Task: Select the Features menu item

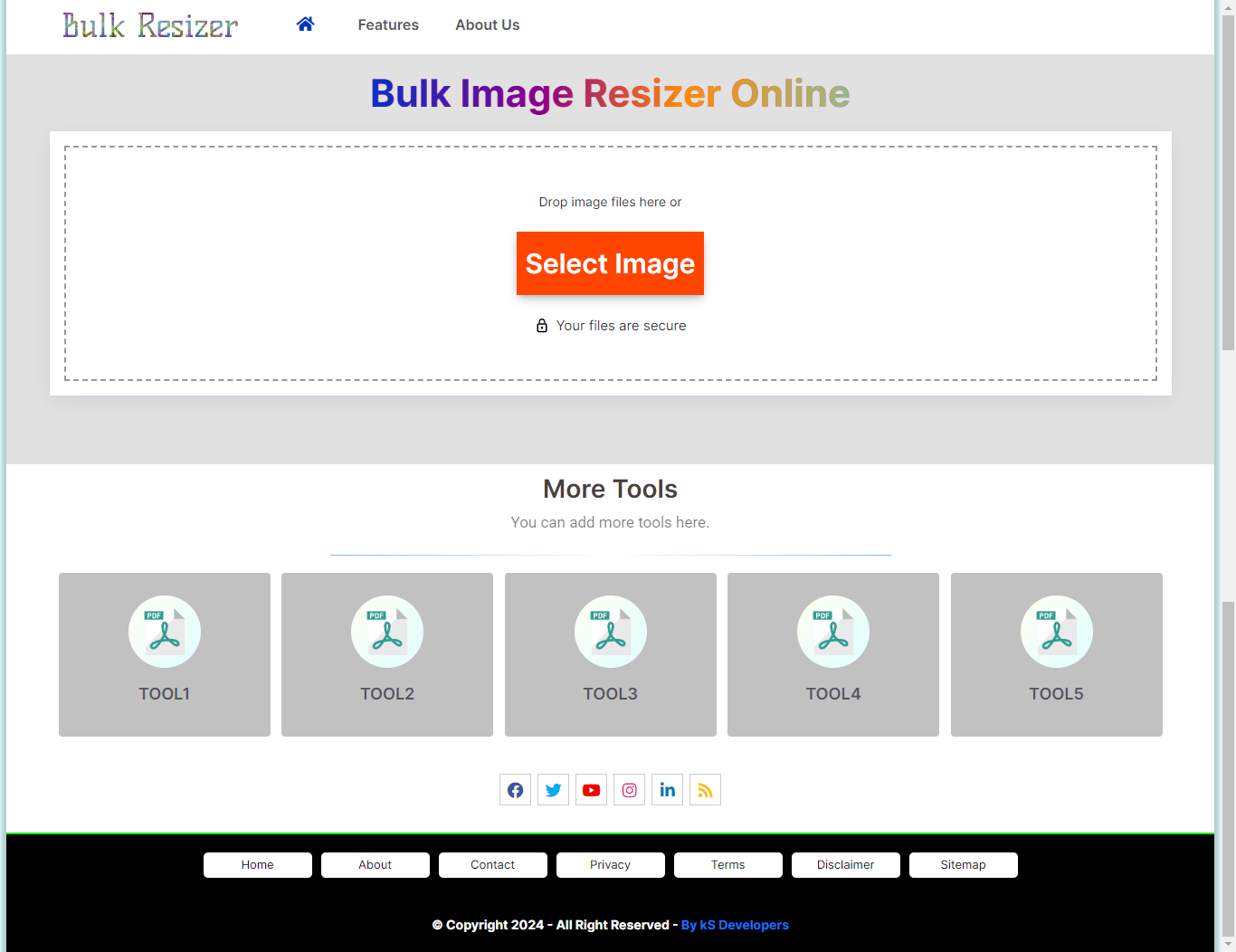Action: click(387, 24)
